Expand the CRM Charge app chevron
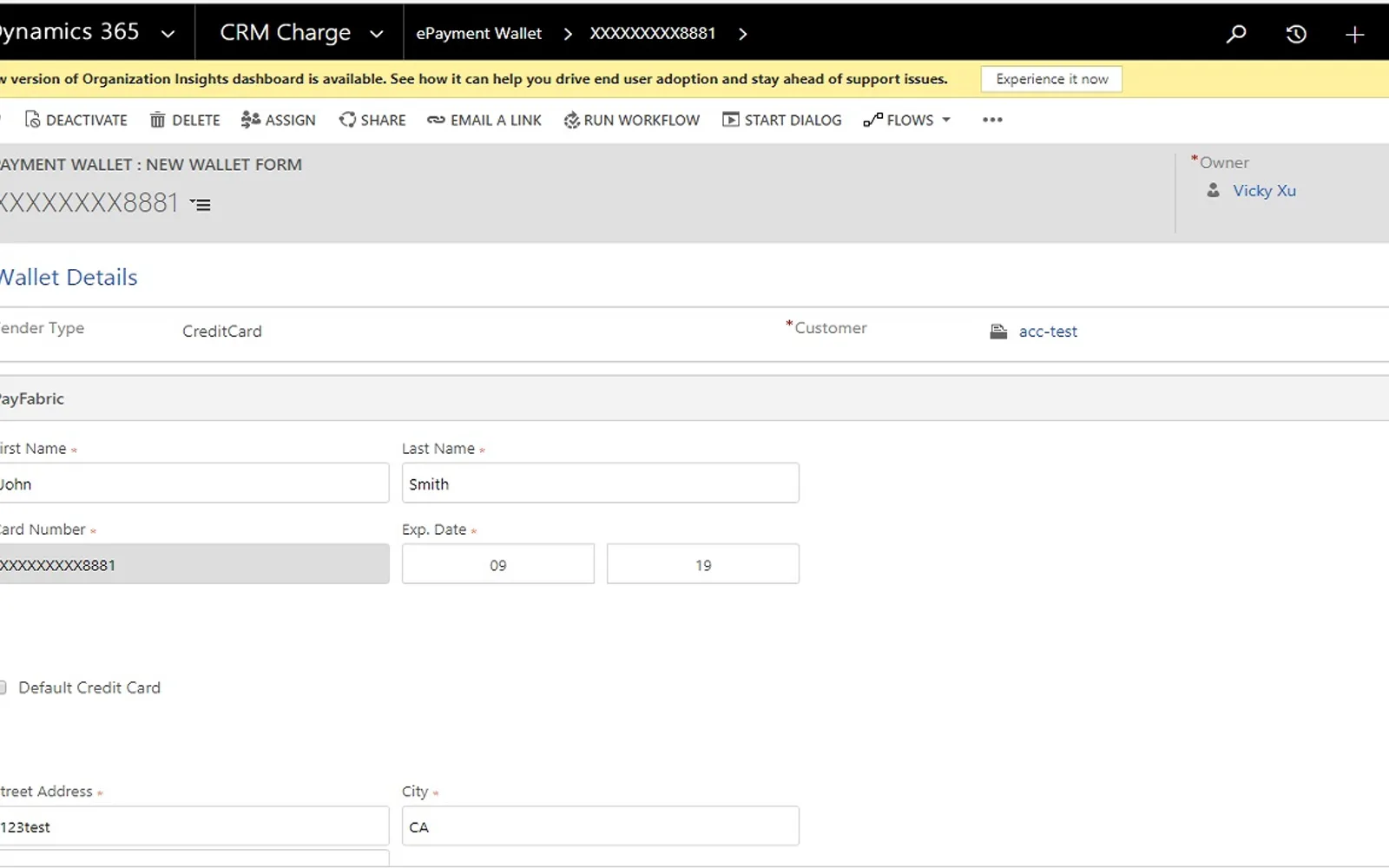The width and height of the screenshot is (1389, 868). click(376, 34)
